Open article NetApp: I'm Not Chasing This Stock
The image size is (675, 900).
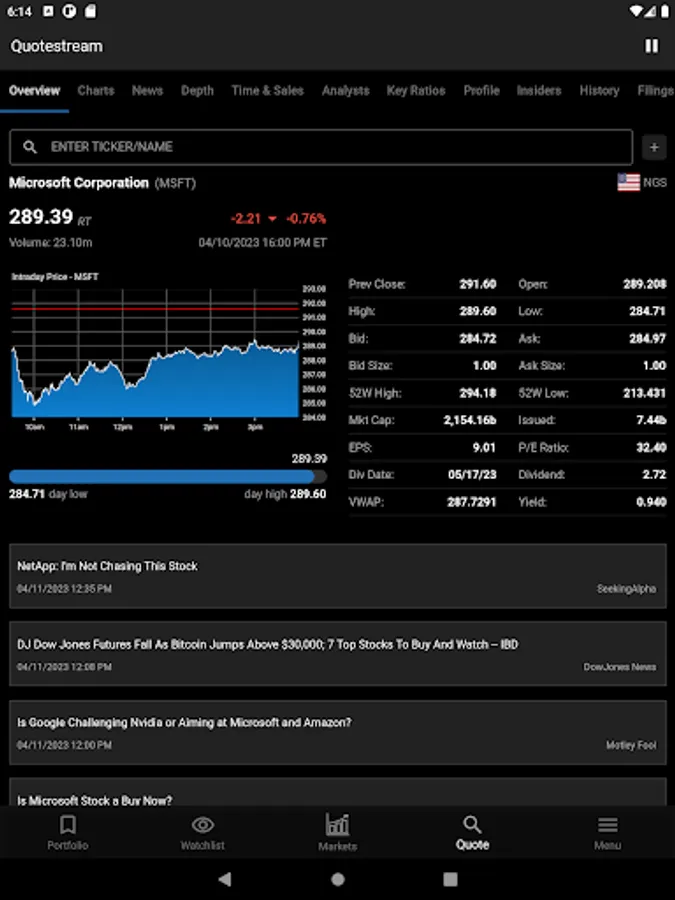[338, 576]
